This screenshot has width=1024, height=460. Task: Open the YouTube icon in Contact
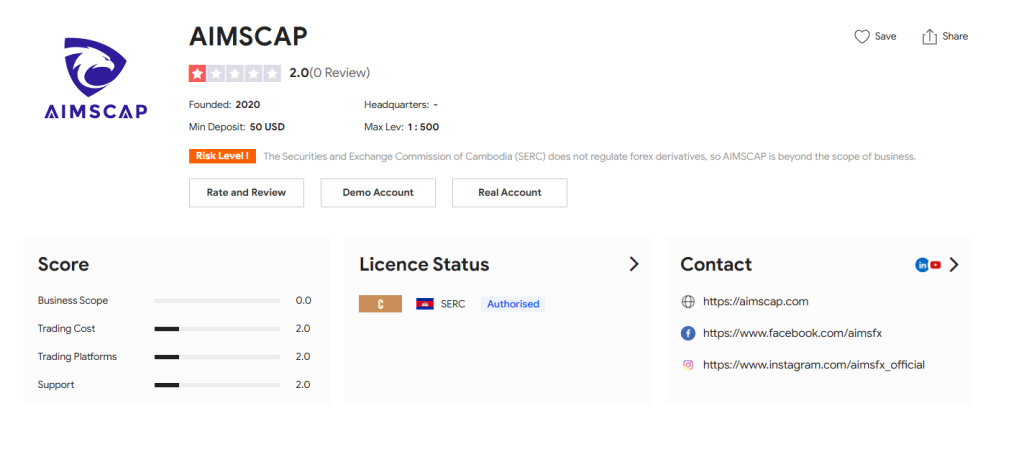936,265
